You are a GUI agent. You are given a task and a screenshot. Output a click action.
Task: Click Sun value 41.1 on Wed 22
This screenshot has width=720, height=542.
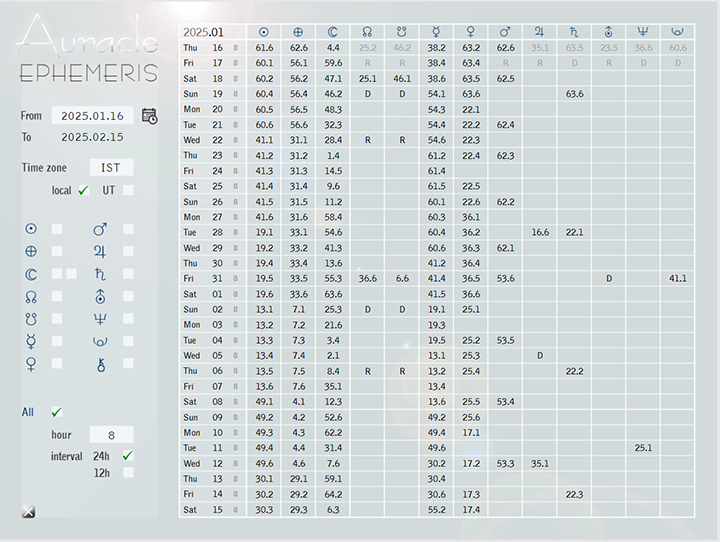[x=264, y=140]
